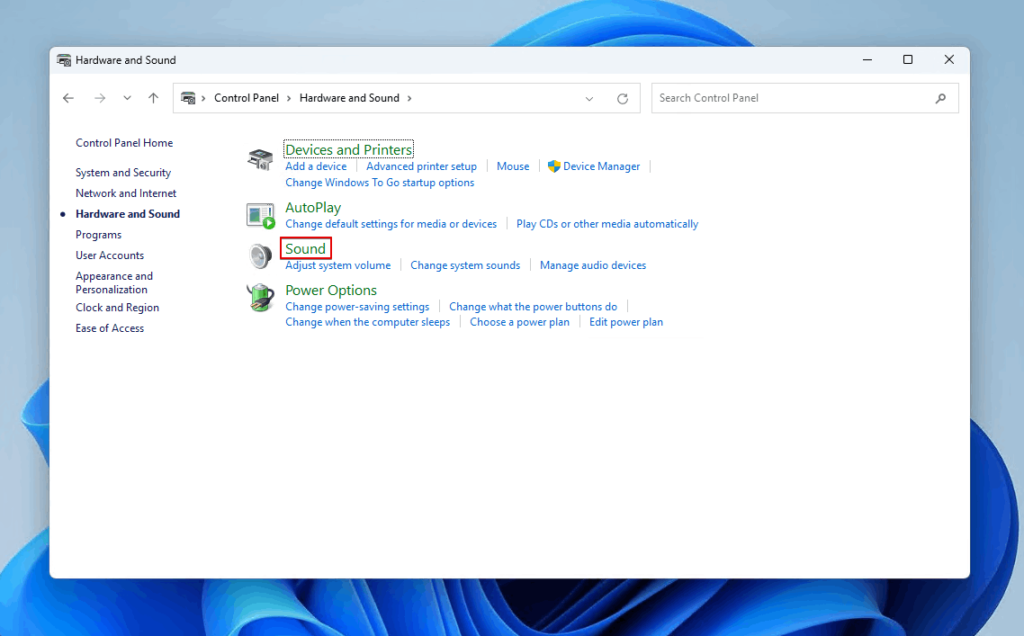This screenshot has width=1024, height=636.
Task: Open the recent locations dropdown chevron
Action: pos(126,97)
